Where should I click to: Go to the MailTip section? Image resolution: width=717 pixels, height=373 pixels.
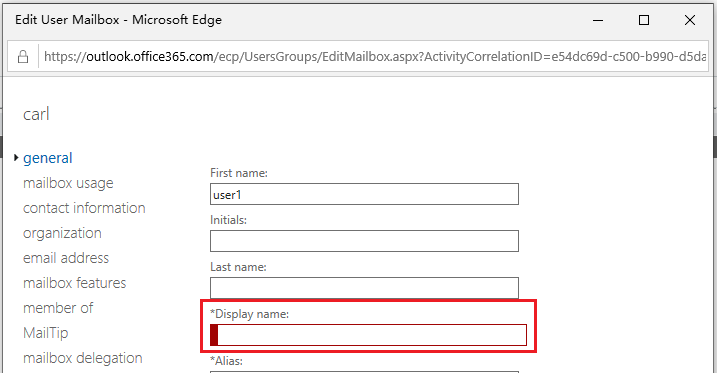45,333
